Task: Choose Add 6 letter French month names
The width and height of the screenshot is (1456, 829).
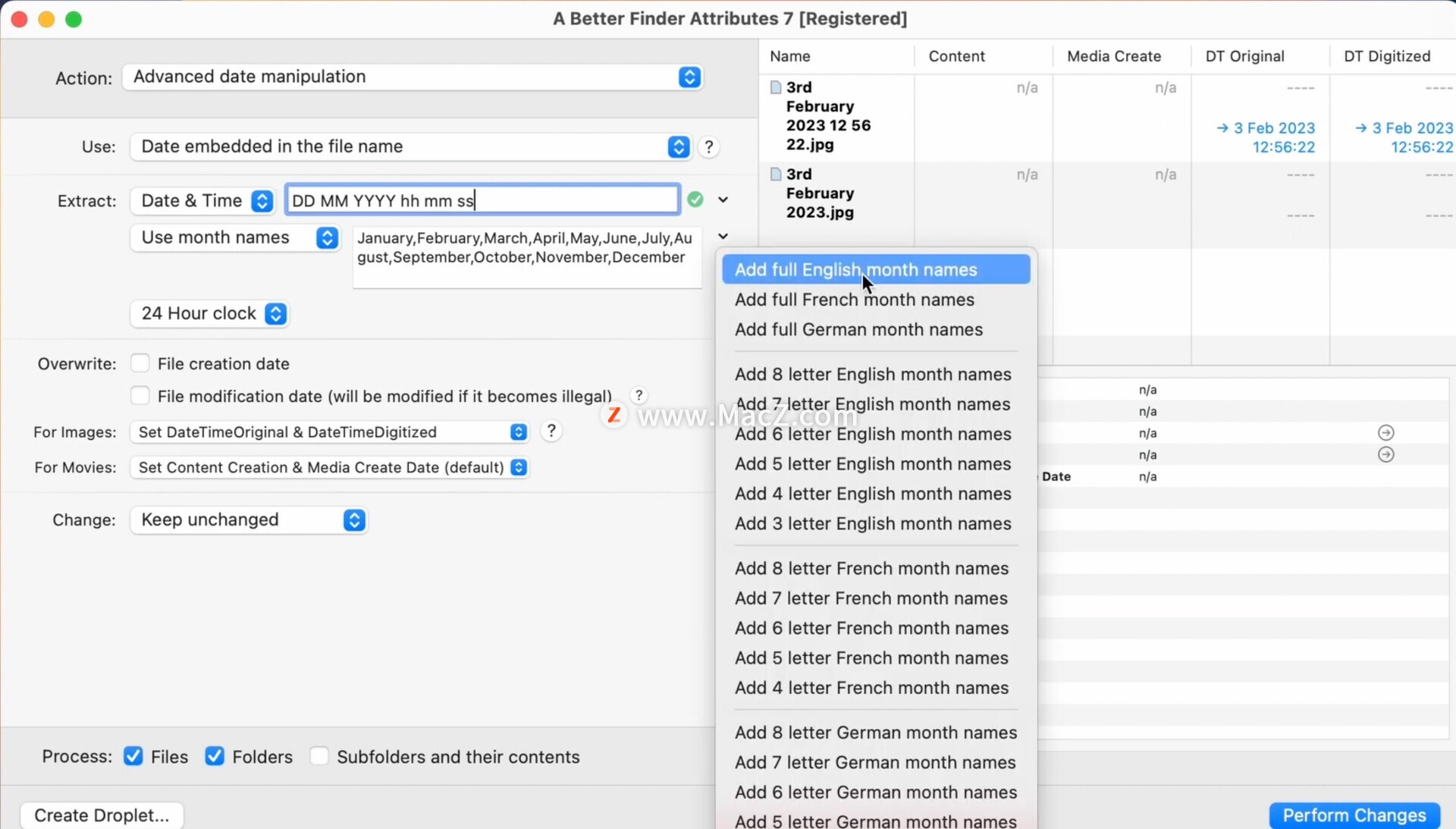Action: point(876,628)
